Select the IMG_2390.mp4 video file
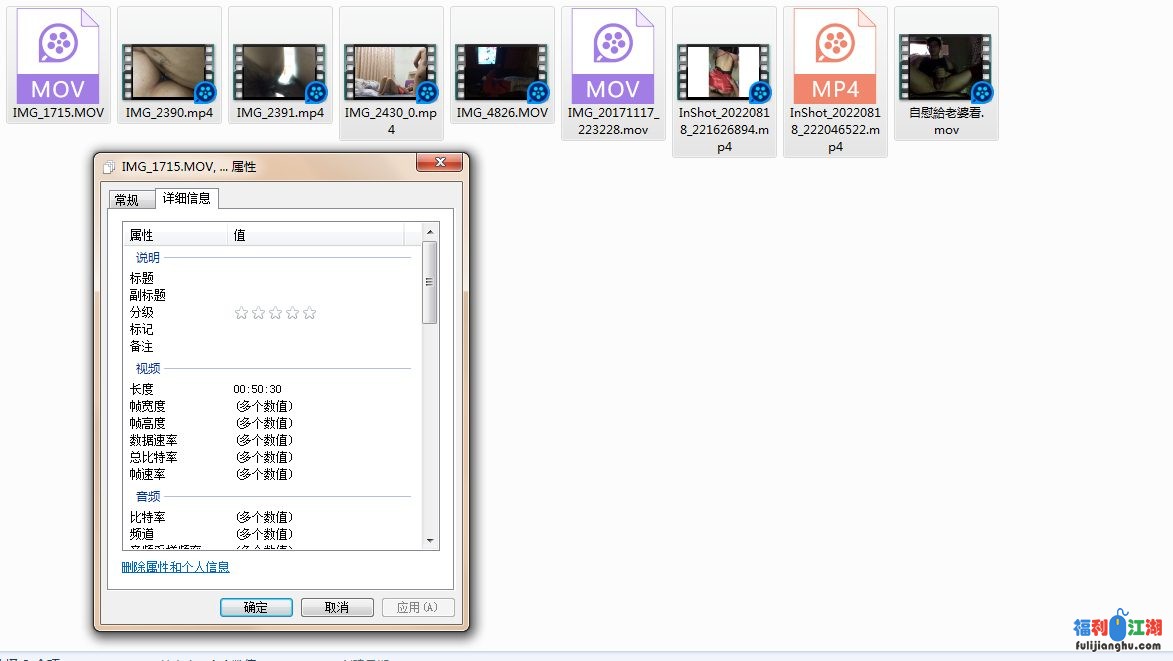The height and width of the screenshot is (661, 1173). coord(169,70)
